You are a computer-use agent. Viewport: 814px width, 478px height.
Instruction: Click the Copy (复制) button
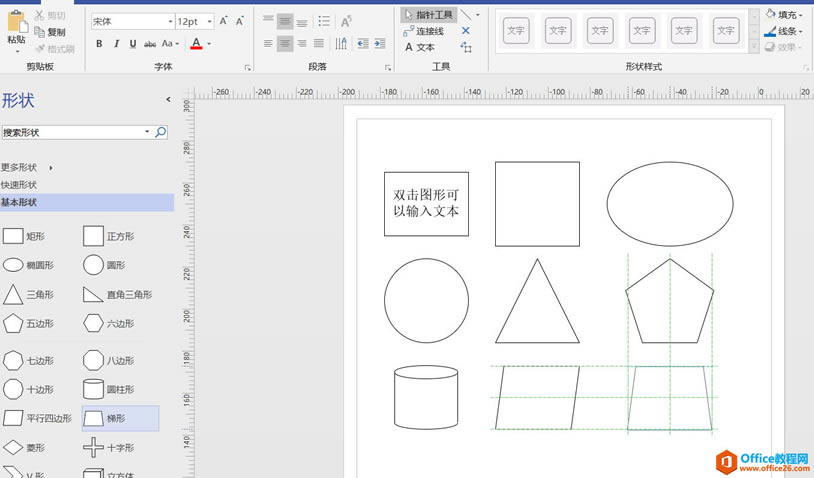tap(50, 32)
